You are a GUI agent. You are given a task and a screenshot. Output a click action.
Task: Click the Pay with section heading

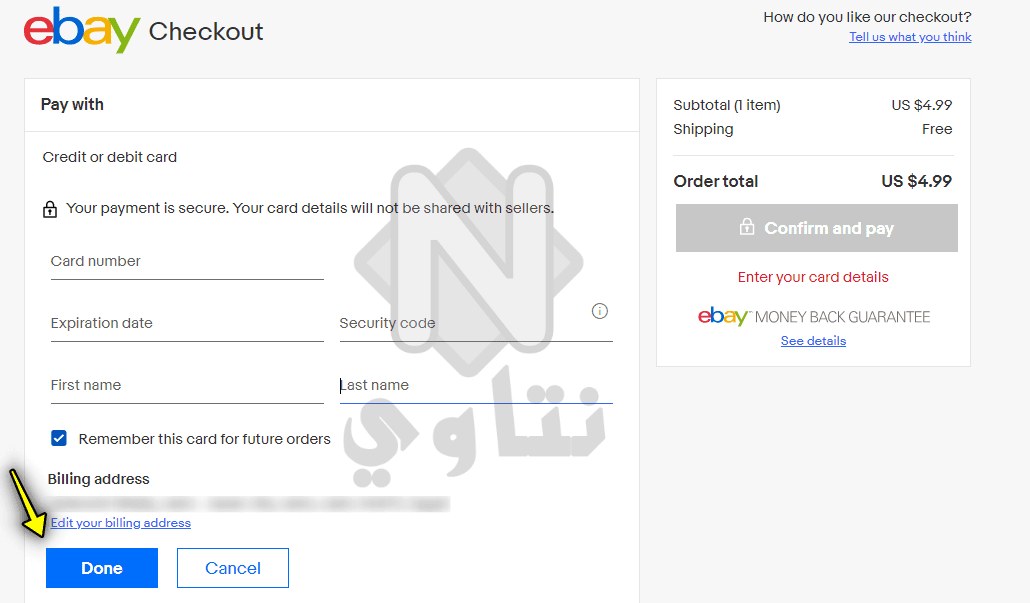(x=72, y=104)
